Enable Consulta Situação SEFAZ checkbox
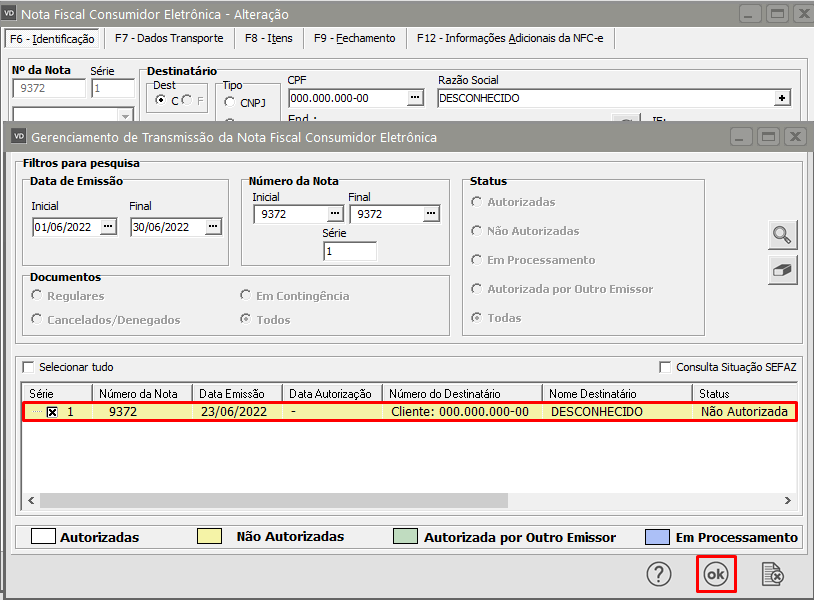 (665, 367)
